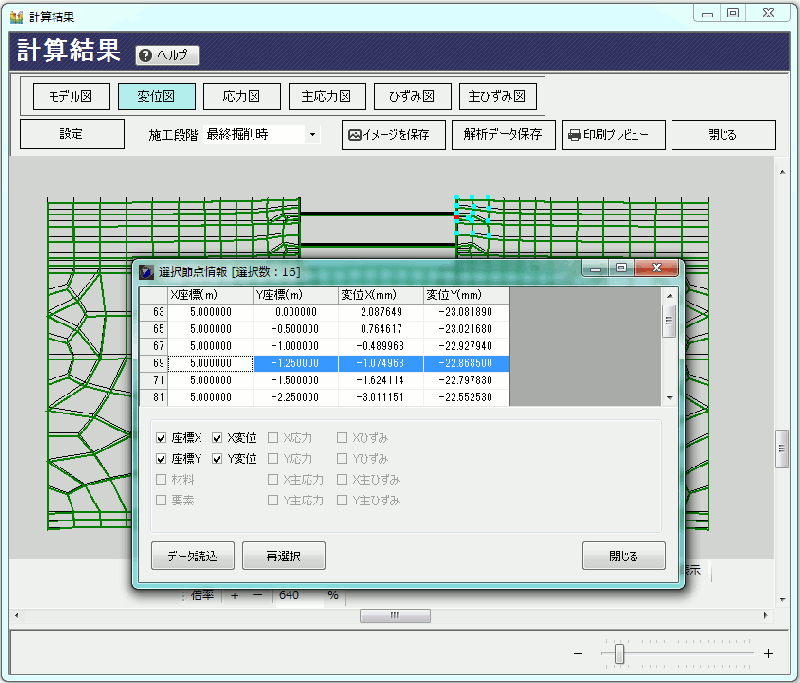Viewport: 800px width, 683px height.
Task: Toggle the 材料 checkbox
Action: tap(161, 479)
